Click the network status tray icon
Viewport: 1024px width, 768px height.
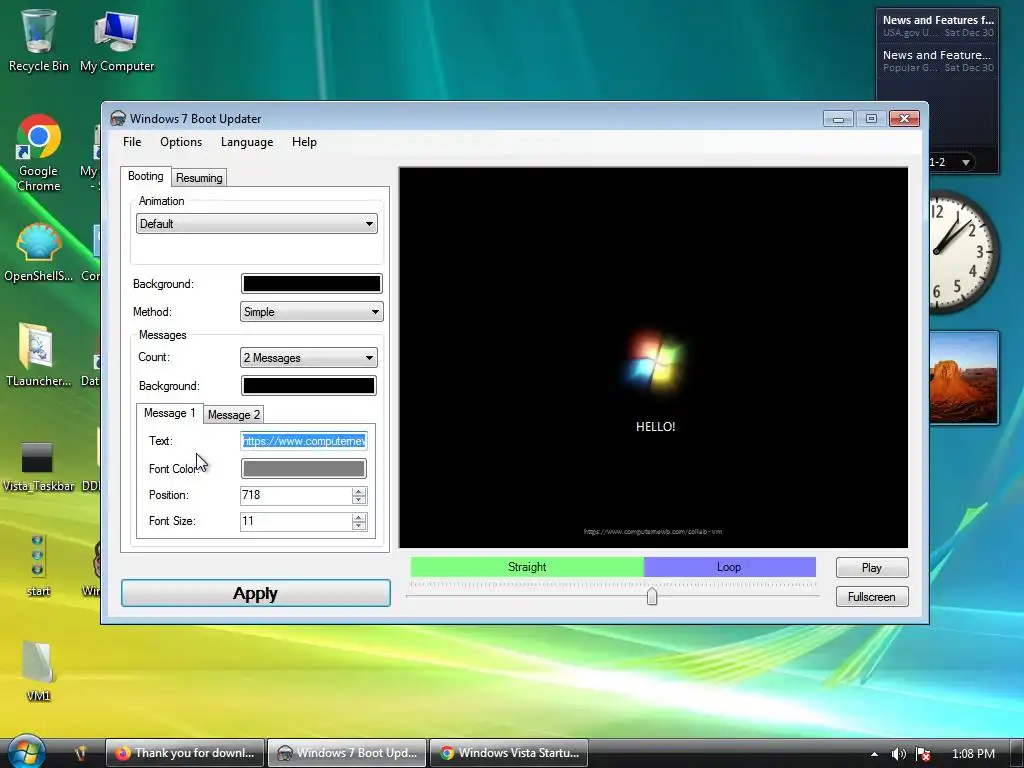(923, 754)
